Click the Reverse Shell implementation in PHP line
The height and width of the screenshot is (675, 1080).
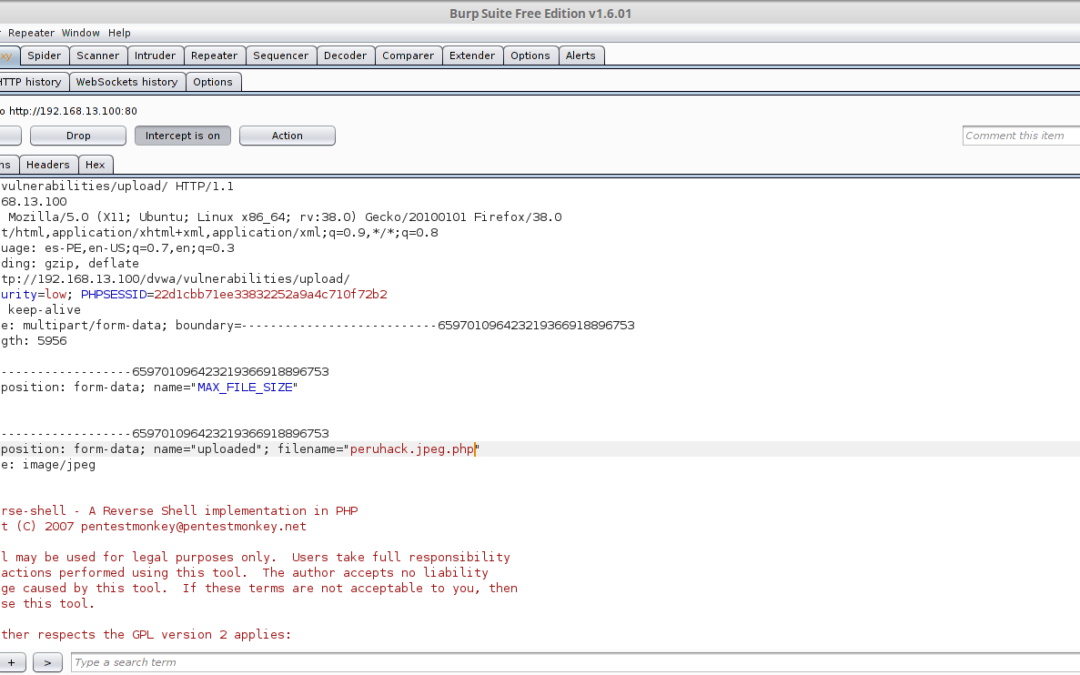coord(179,511)
